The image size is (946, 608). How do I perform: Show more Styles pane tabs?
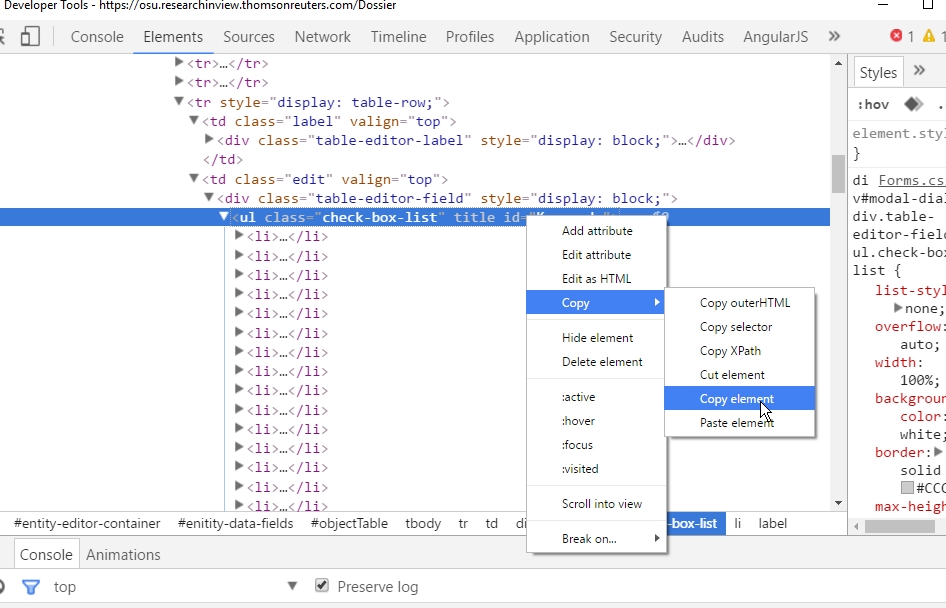point(919,71)
